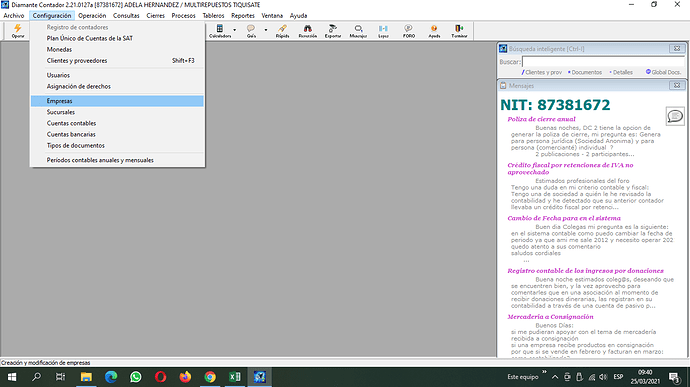Screen dimensions: 690x387
Task: Select the highlighted Empresas entry
Action: (x=117, y=101)
